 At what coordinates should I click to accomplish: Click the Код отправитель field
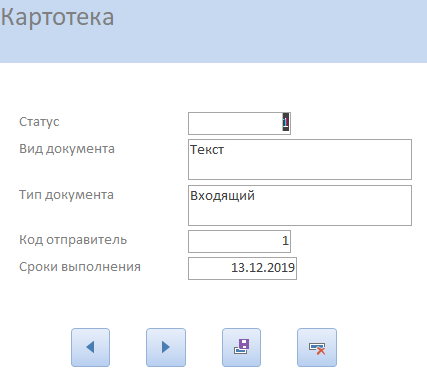[239, 241]
